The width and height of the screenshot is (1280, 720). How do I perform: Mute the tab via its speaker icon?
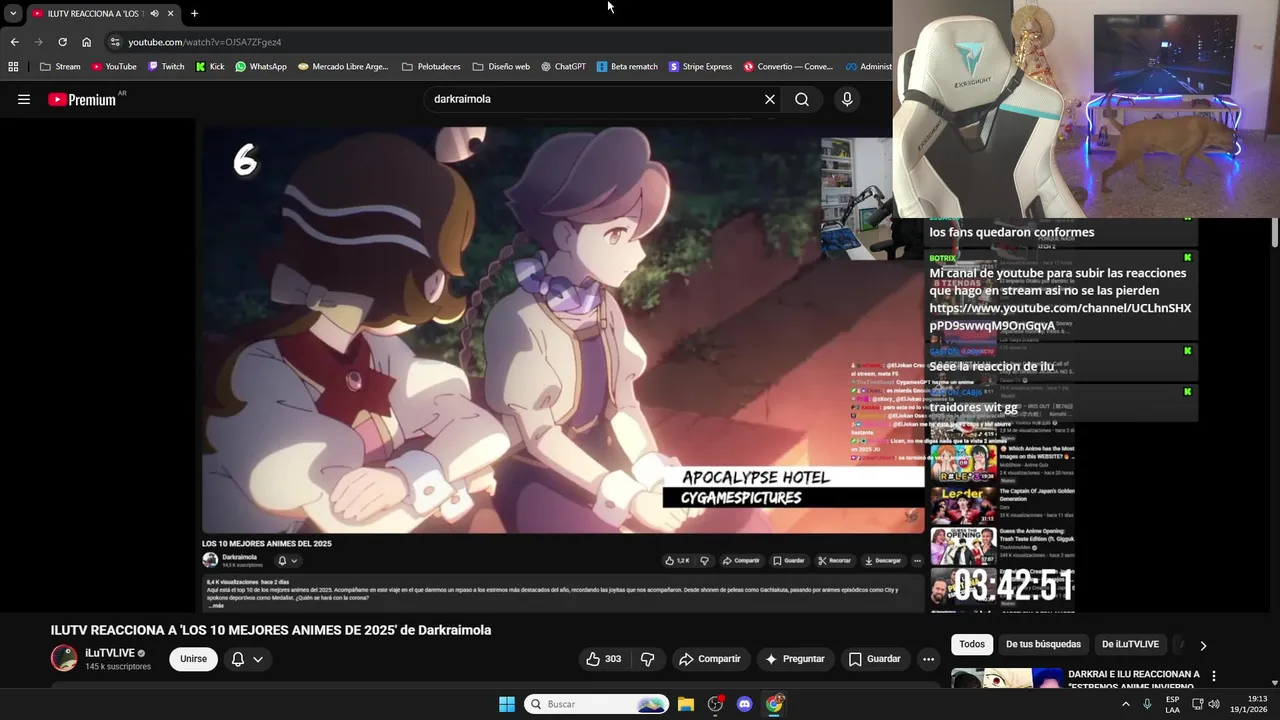point(154,14)
